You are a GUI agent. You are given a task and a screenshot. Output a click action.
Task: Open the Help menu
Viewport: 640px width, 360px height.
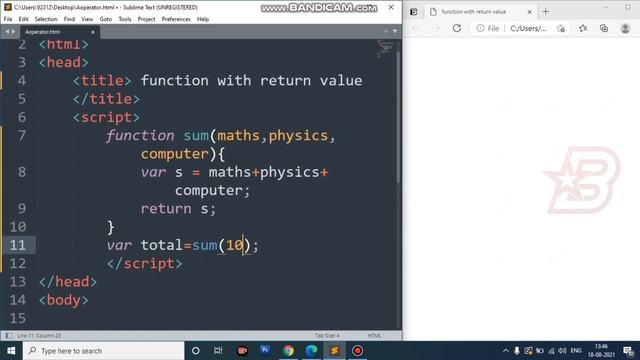click(x=202, y=19)
